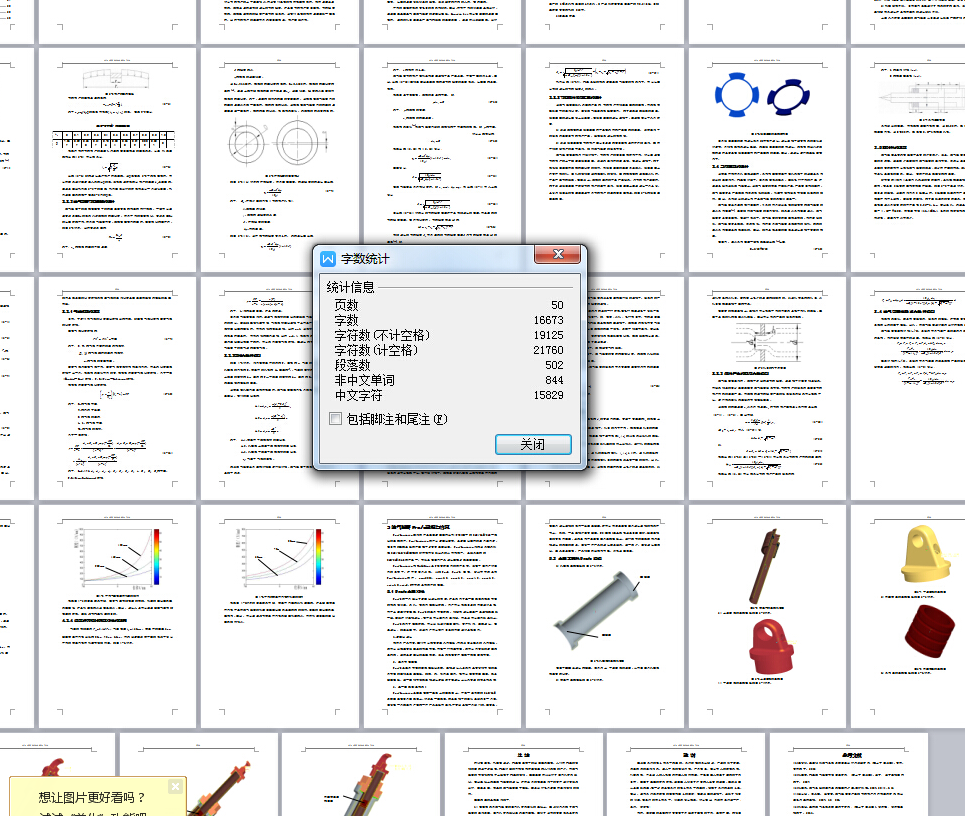
Task: Click the 中文字符 value 15829
Action: pos(548,395)
